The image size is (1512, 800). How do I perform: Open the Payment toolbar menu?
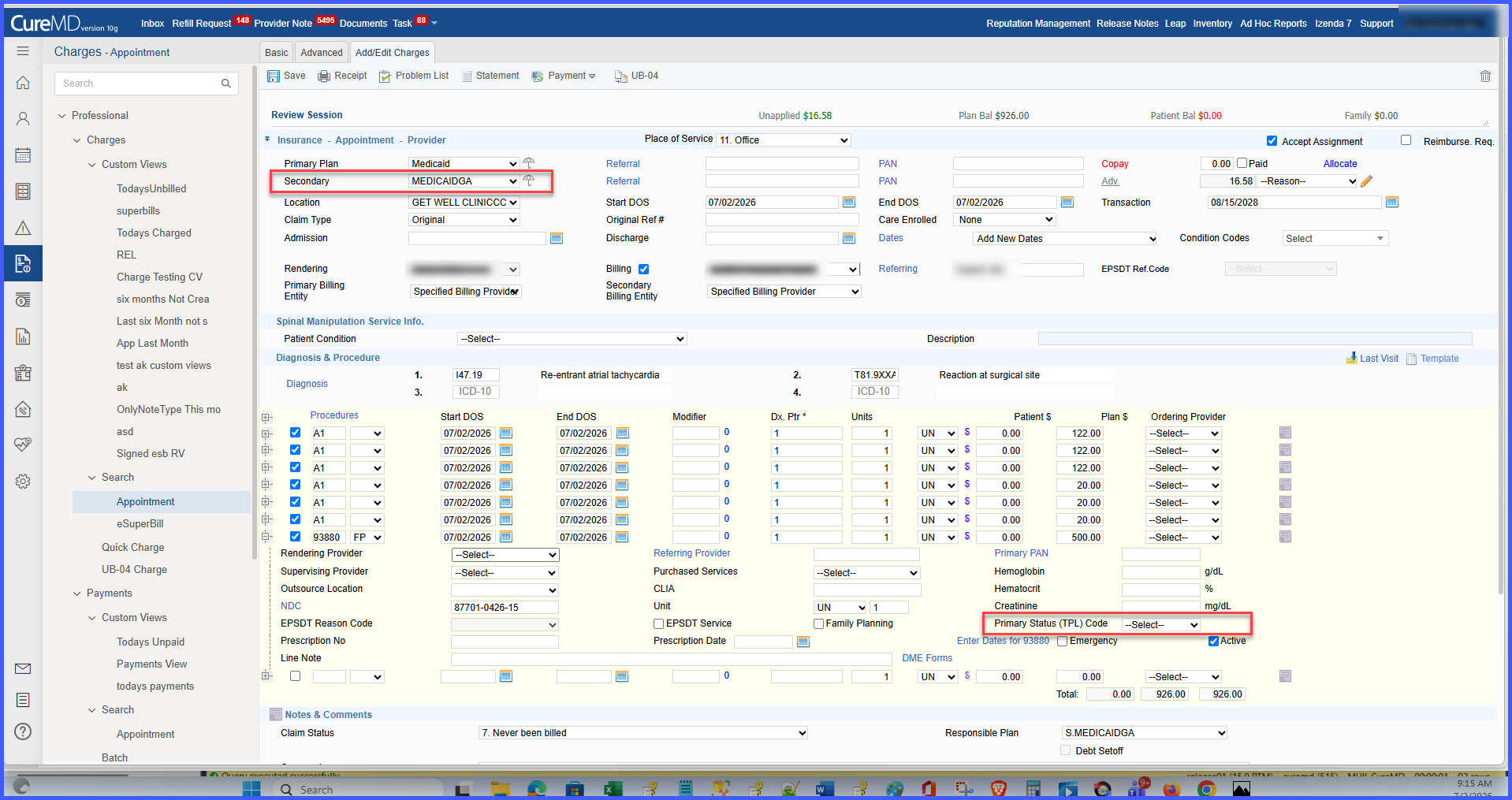tap(564, 76)
